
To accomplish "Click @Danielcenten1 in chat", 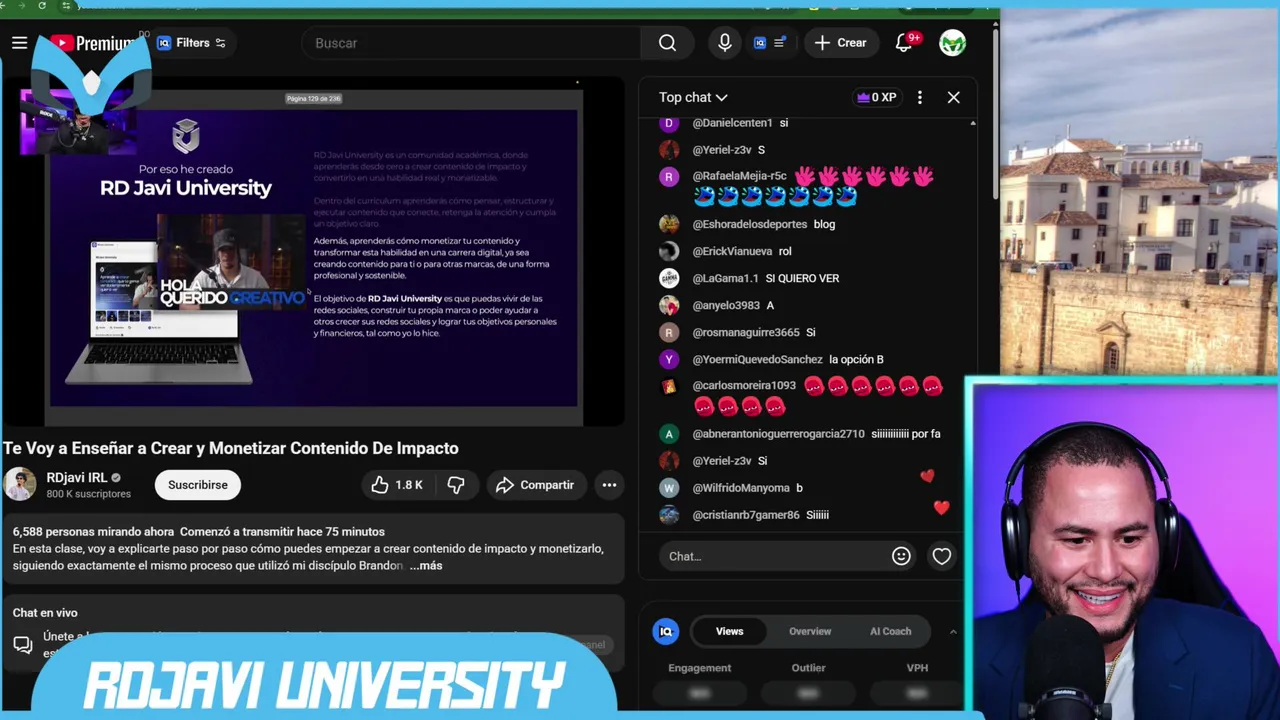I will (x=732, y=123).
